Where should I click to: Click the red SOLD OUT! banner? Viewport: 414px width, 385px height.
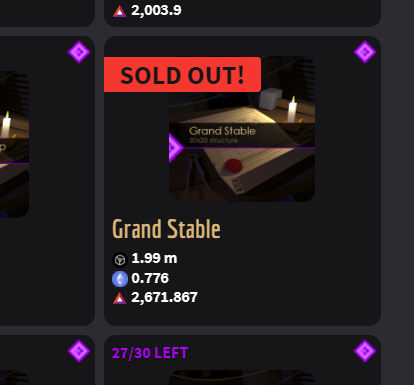pyautogui.click(x=182, y=75)
